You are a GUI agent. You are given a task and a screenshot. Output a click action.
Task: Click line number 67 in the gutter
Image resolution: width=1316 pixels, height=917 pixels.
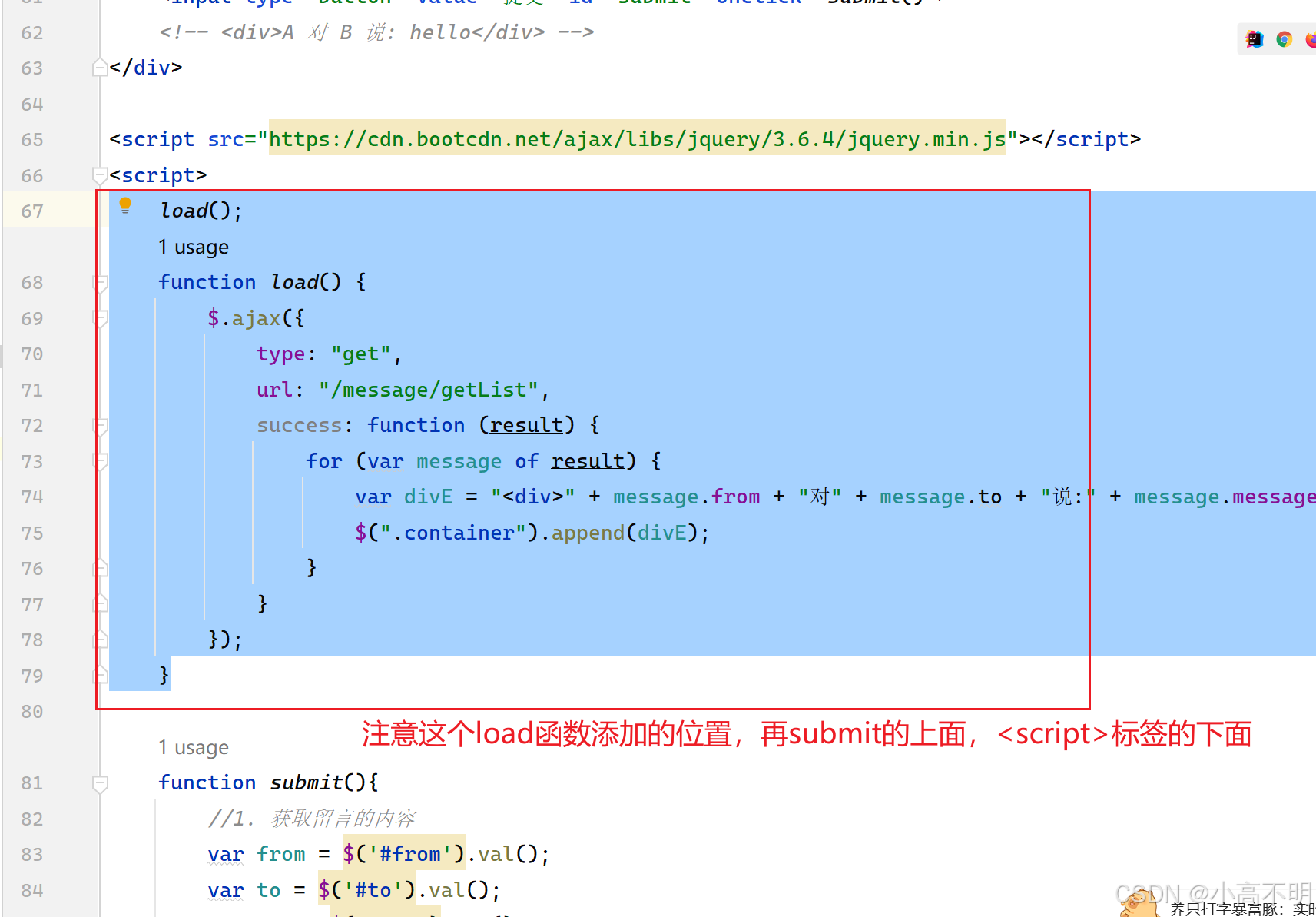[x=32, y=211]
